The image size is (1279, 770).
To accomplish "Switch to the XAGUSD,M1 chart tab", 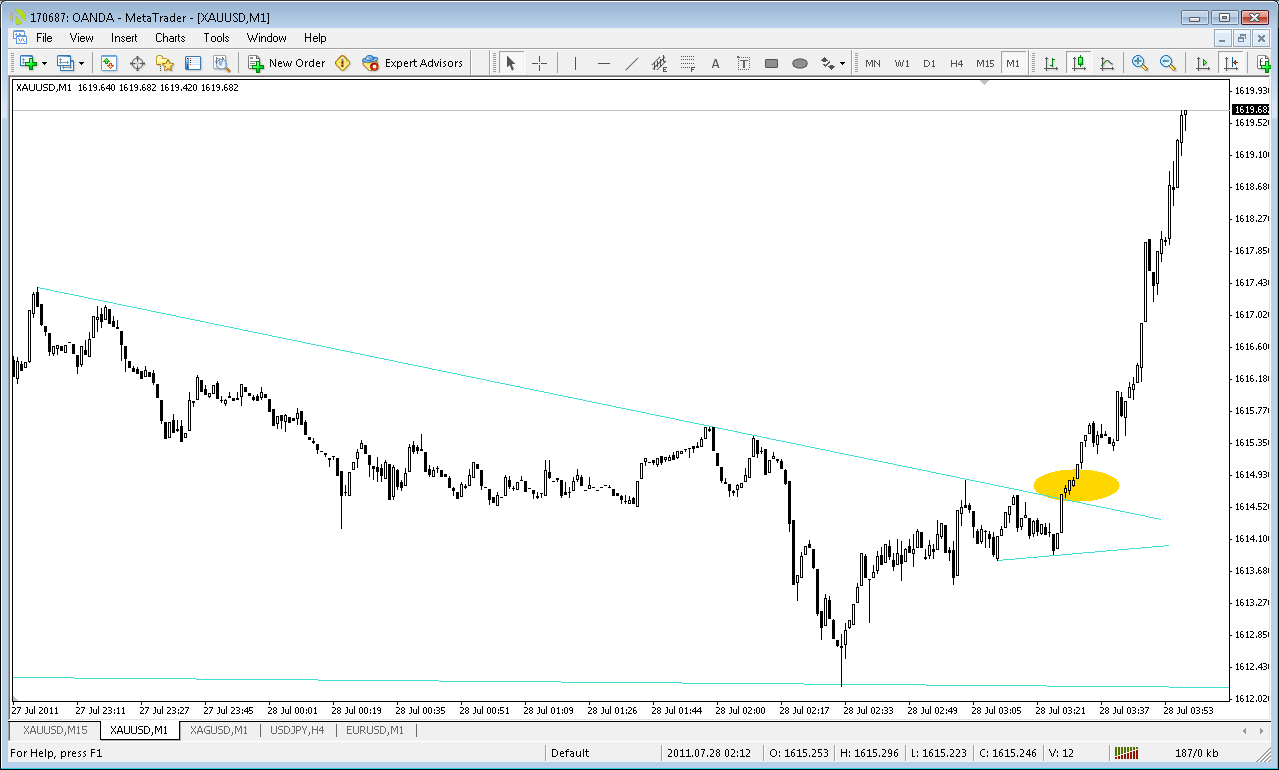I will [x=219, y=731].
